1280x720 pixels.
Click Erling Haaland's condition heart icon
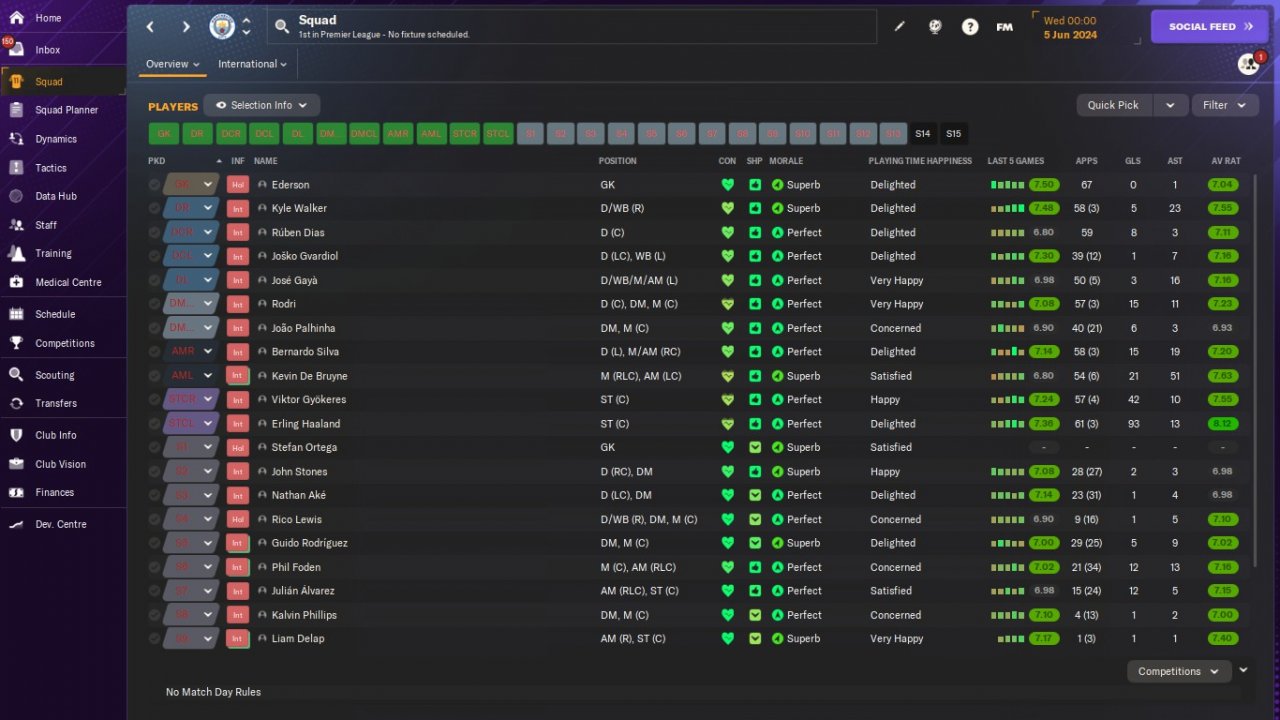(728, 424)
